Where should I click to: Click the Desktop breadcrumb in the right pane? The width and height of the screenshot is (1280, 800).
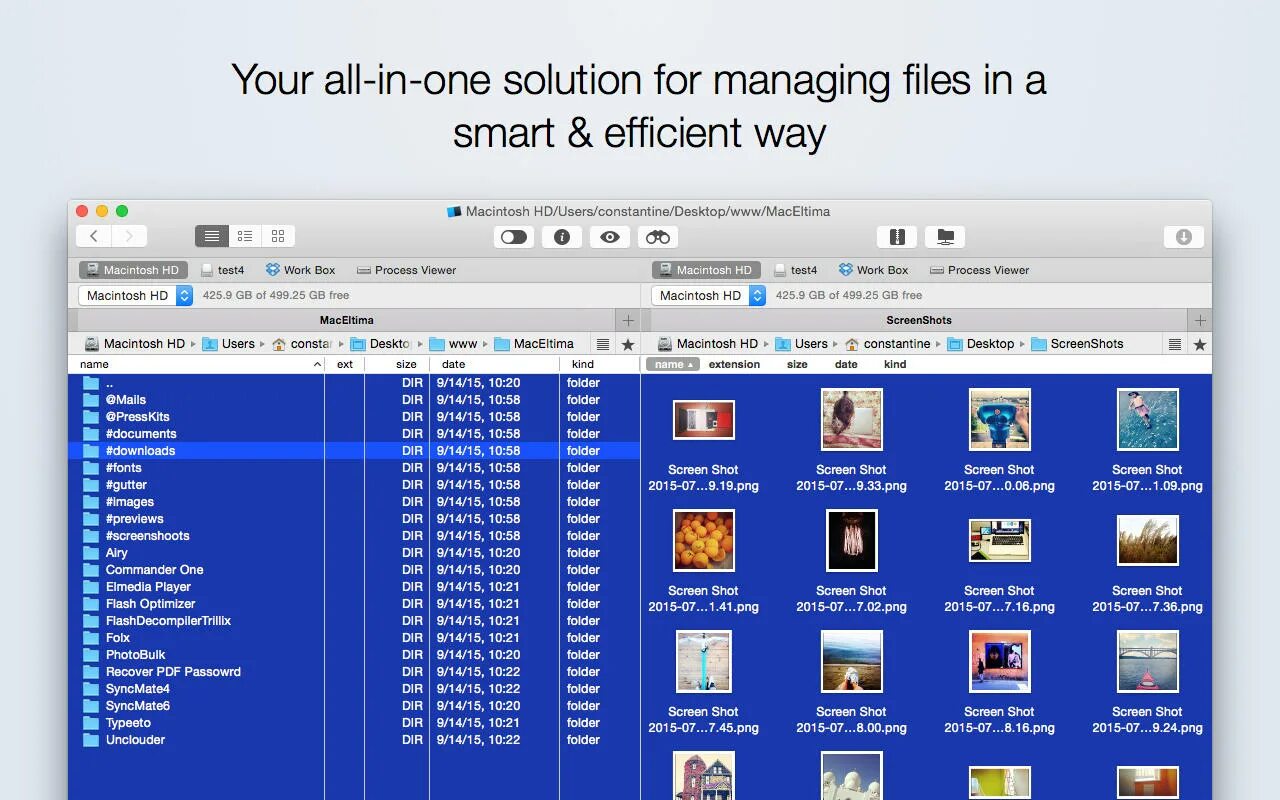tap(990, 343)
